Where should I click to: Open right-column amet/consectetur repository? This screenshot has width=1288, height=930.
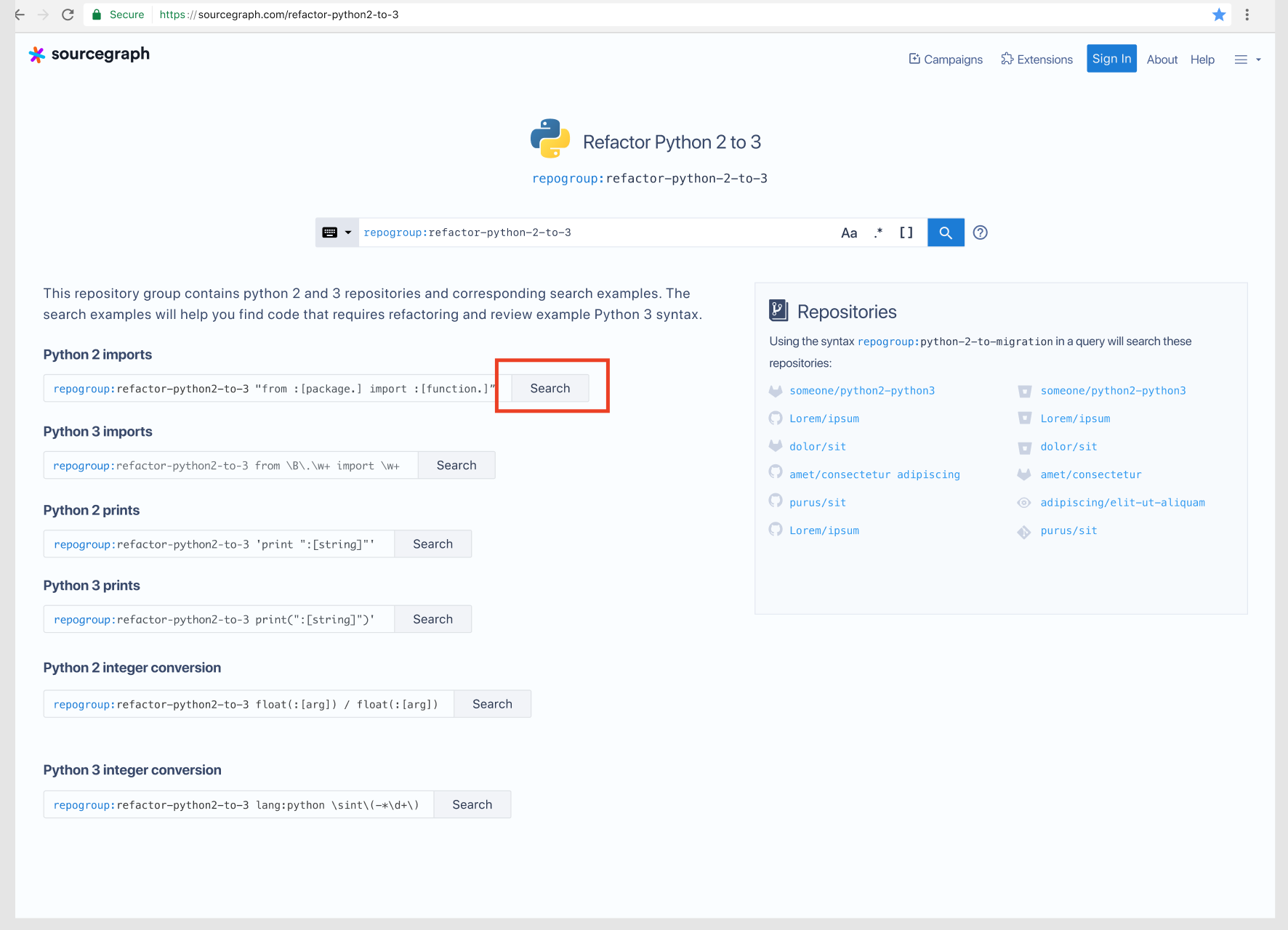[1091, 474]
